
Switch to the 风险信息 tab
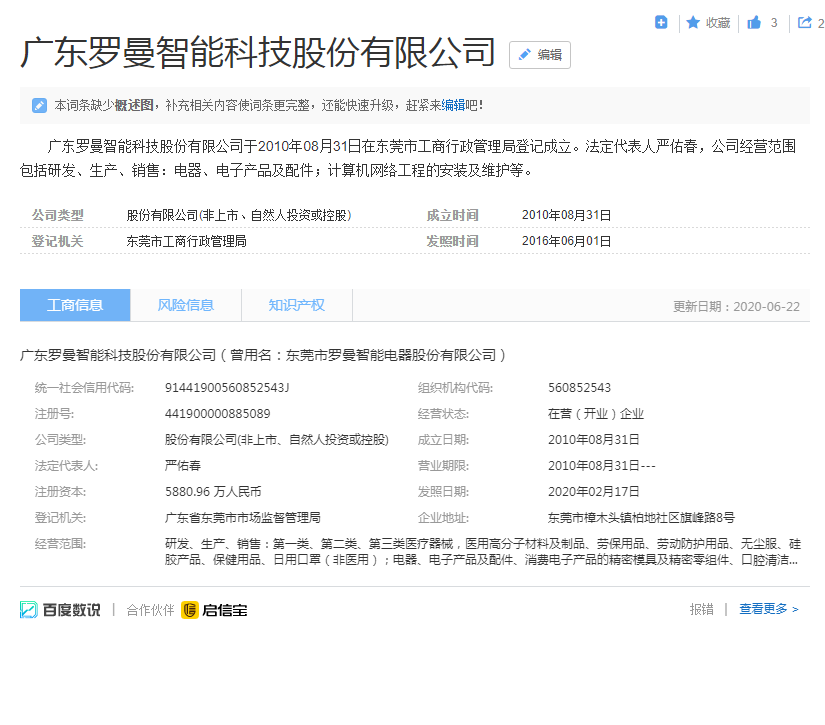coord(186,305)
